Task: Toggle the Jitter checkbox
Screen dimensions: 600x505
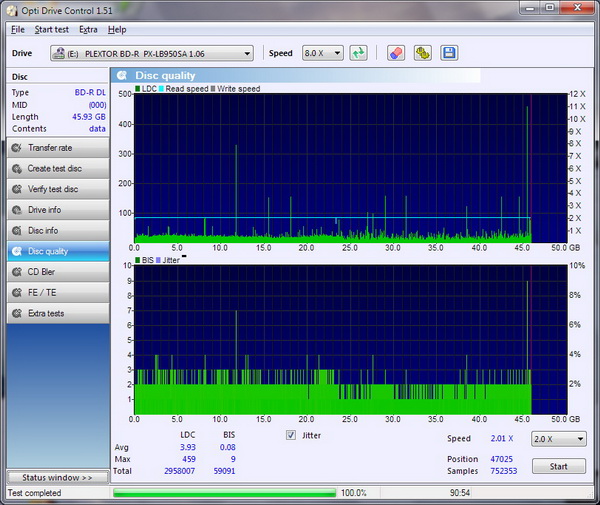Action: click(291, 435)
